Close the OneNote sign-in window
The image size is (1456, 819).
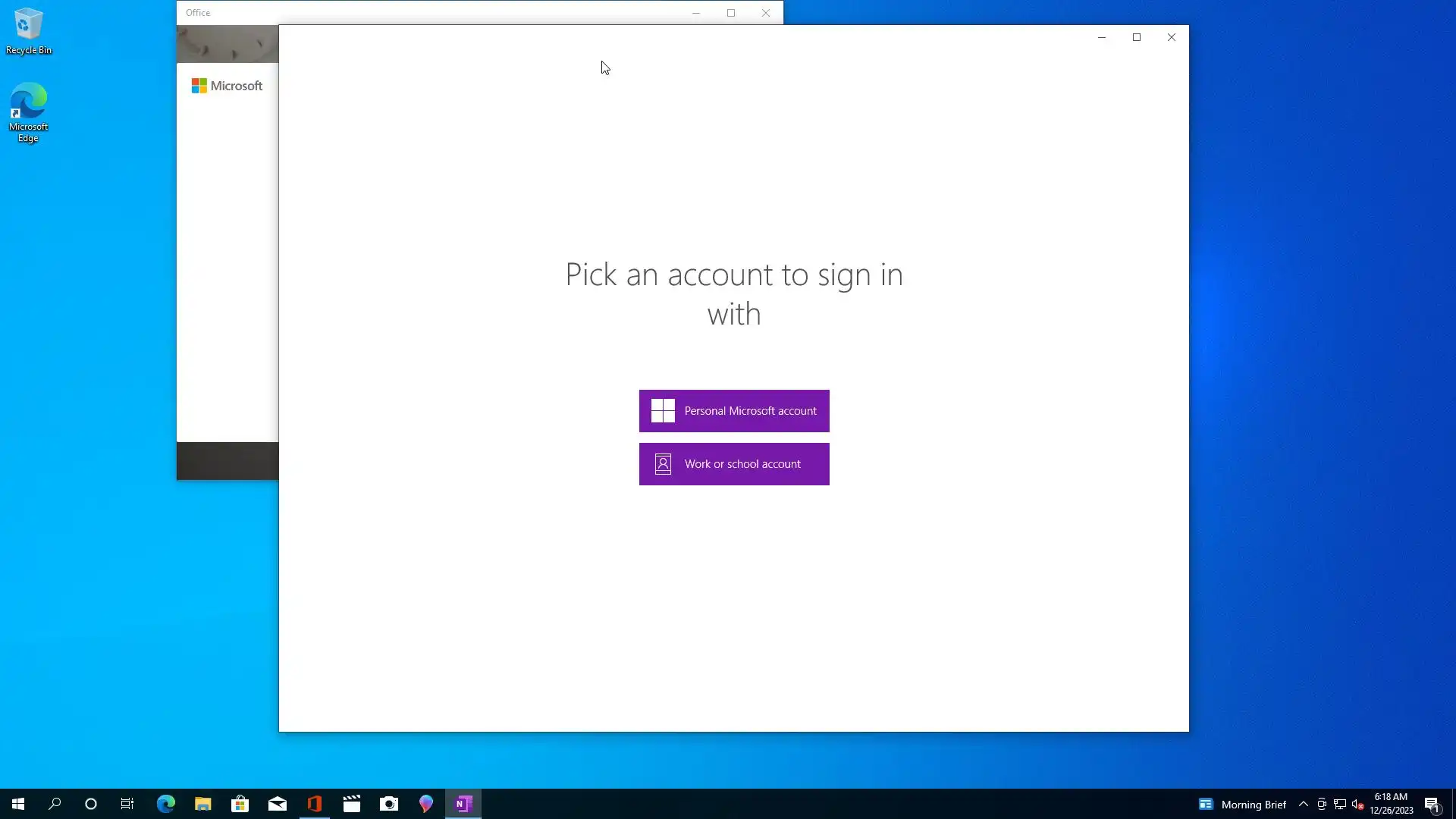[1171, 37]
